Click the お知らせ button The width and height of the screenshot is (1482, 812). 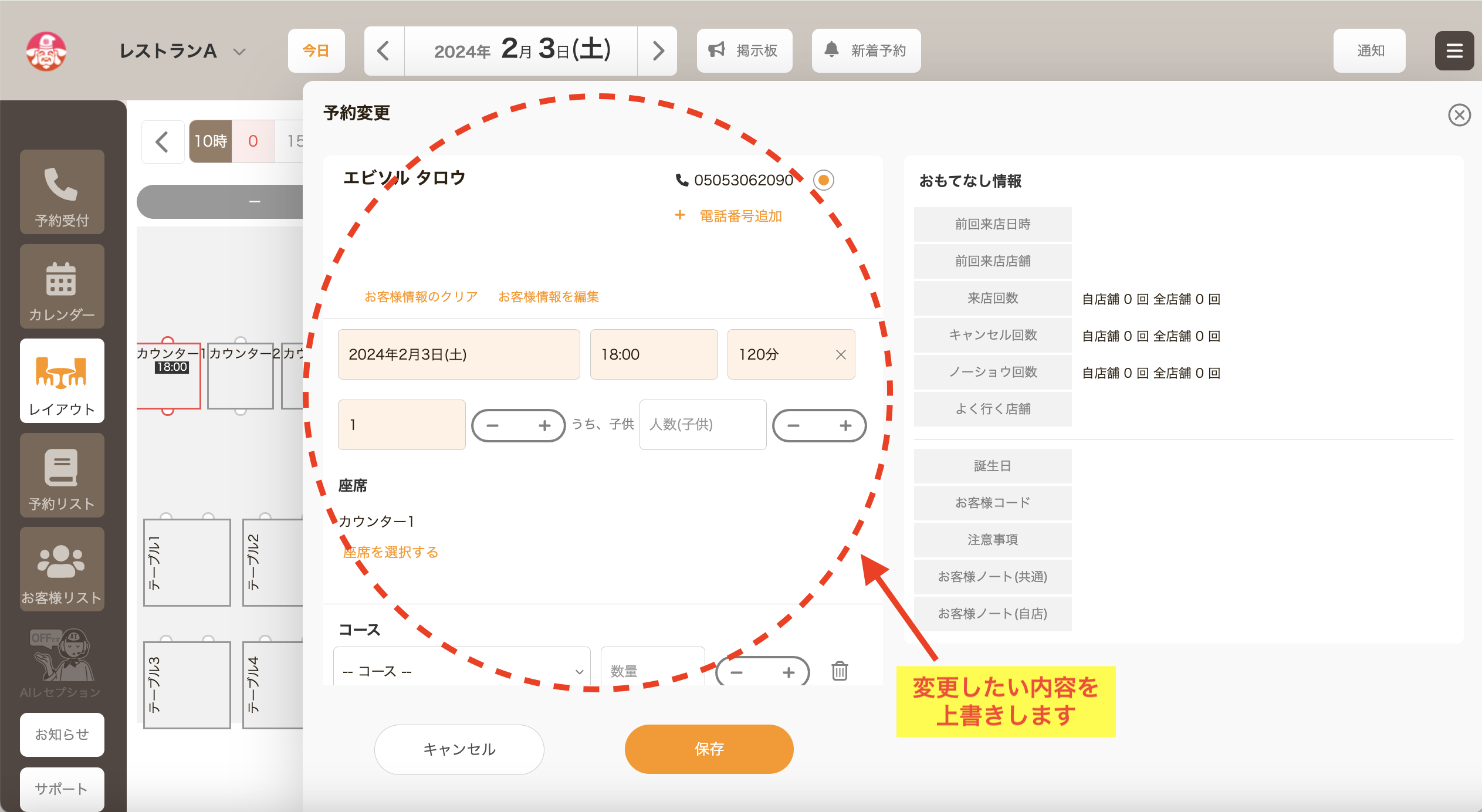click(62, 735)
